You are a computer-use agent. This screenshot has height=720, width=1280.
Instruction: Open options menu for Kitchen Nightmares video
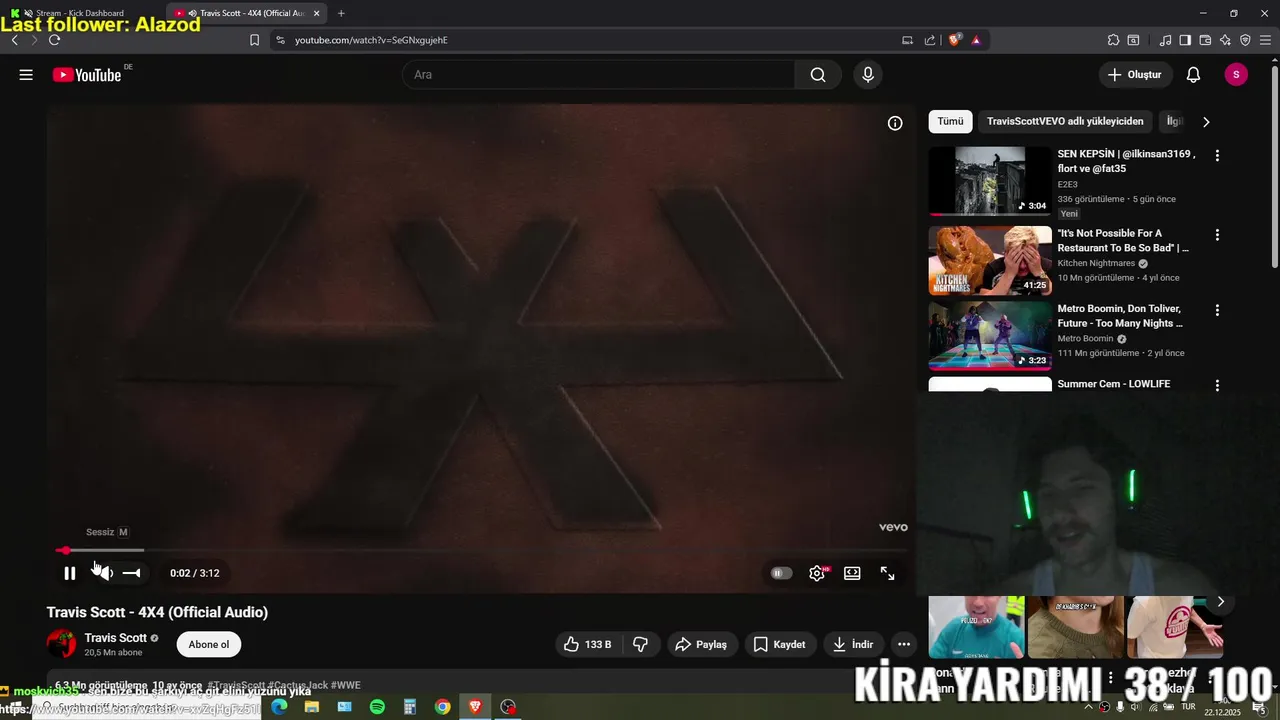tap(1217, 235)
